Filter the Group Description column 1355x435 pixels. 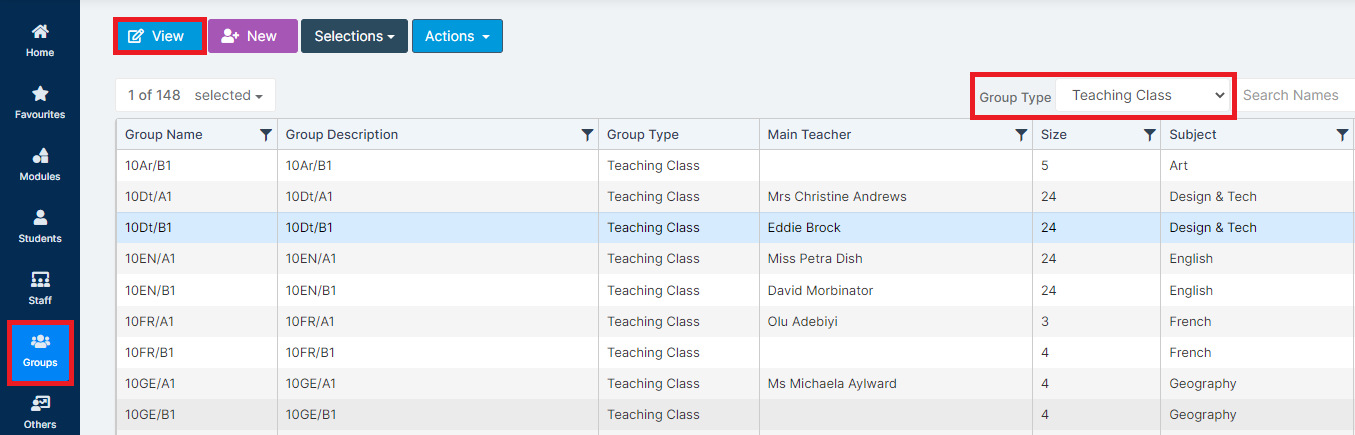point(587,135)
